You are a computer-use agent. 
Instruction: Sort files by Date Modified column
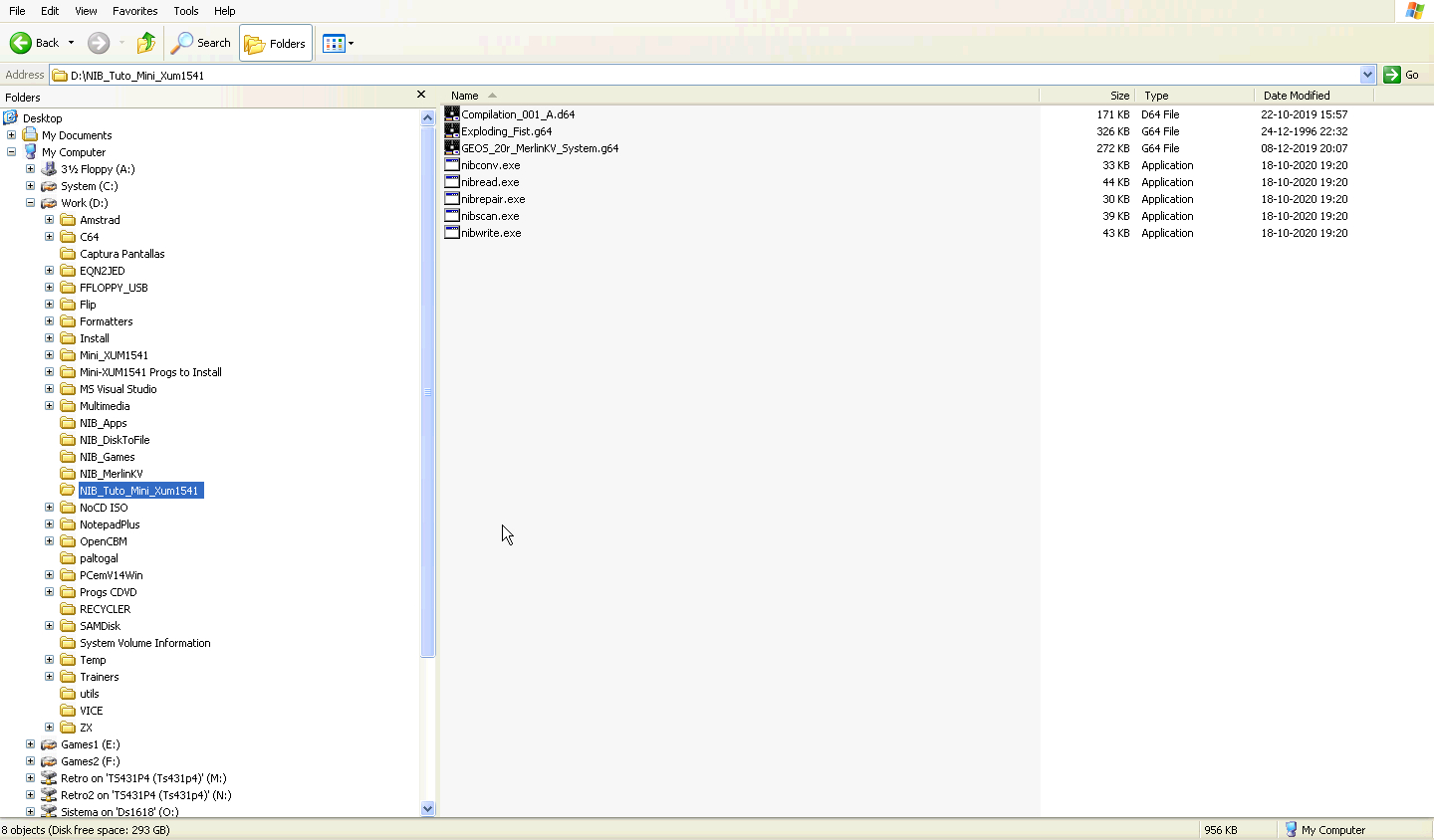tap(1314, 96)
